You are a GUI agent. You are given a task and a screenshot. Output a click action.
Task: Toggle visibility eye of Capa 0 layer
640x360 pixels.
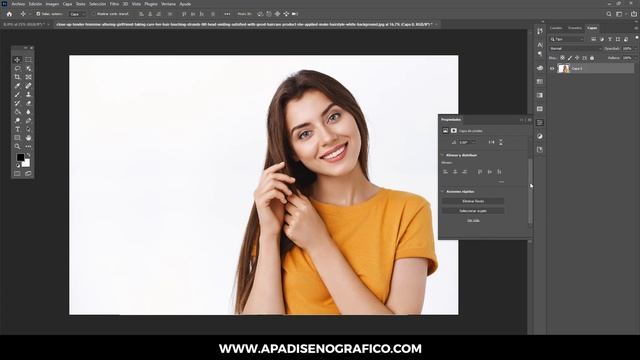[x=552, y=69]
